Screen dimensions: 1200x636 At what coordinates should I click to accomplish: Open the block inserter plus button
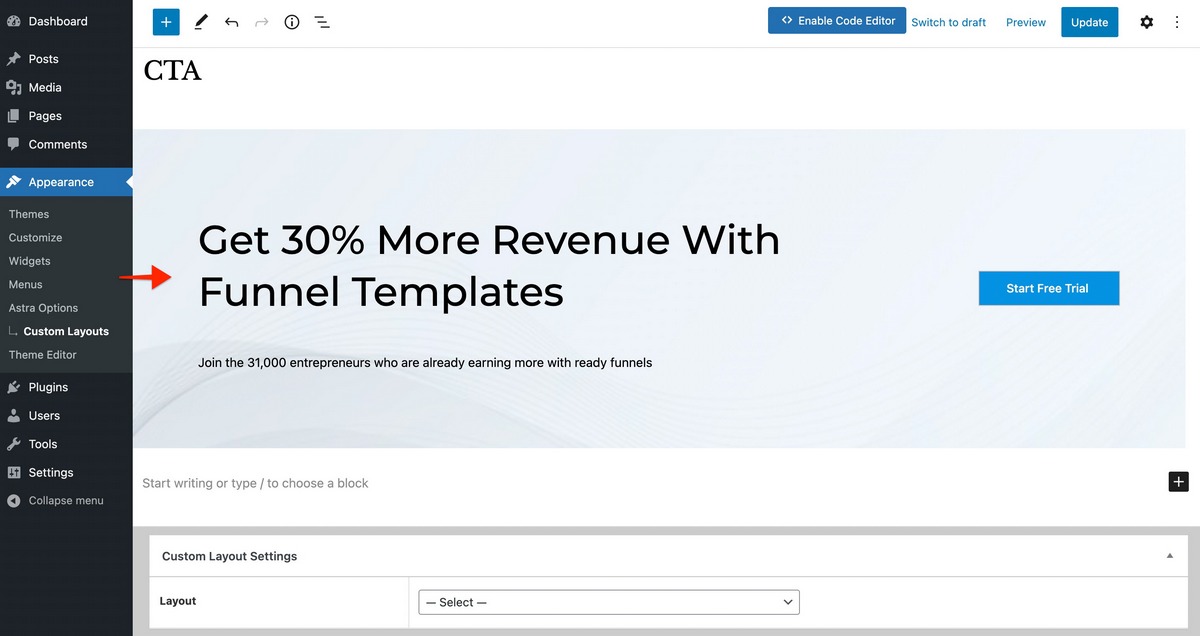pyautogui.click(x=166, y=22)
